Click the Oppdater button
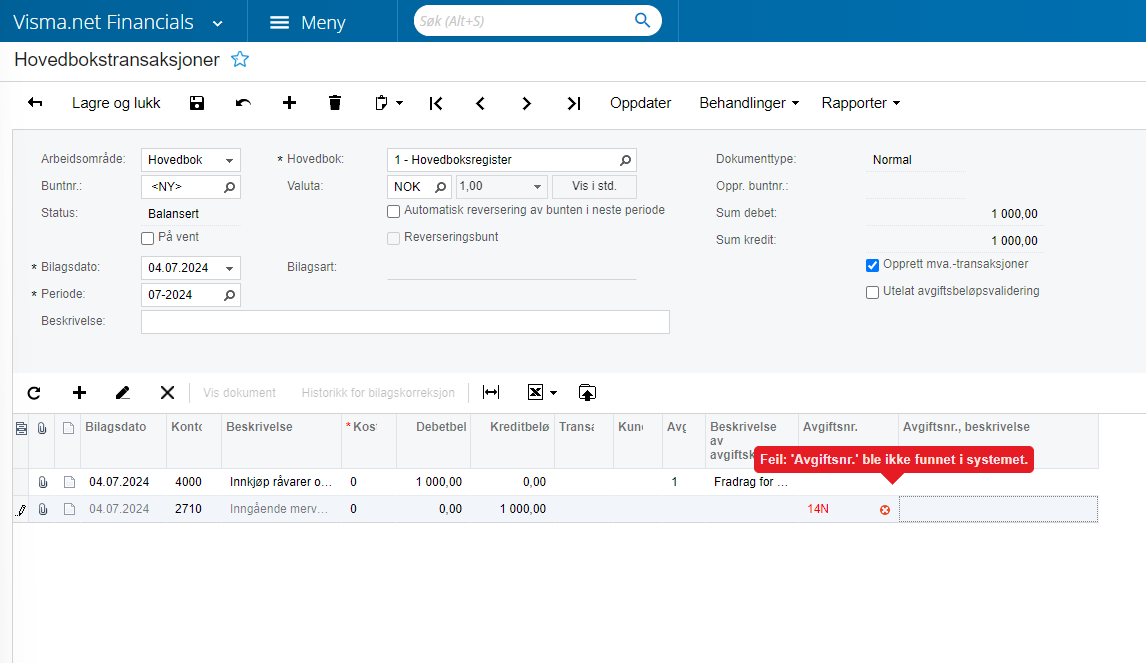Screen dimensions: 1146x663 640,103
